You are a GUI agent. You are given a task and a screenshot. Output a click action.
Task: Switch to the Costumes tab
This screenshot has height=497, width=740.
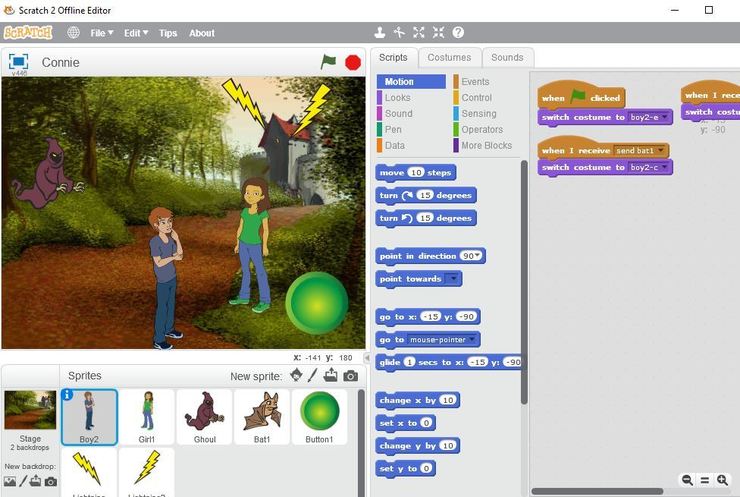click(449, 58)
